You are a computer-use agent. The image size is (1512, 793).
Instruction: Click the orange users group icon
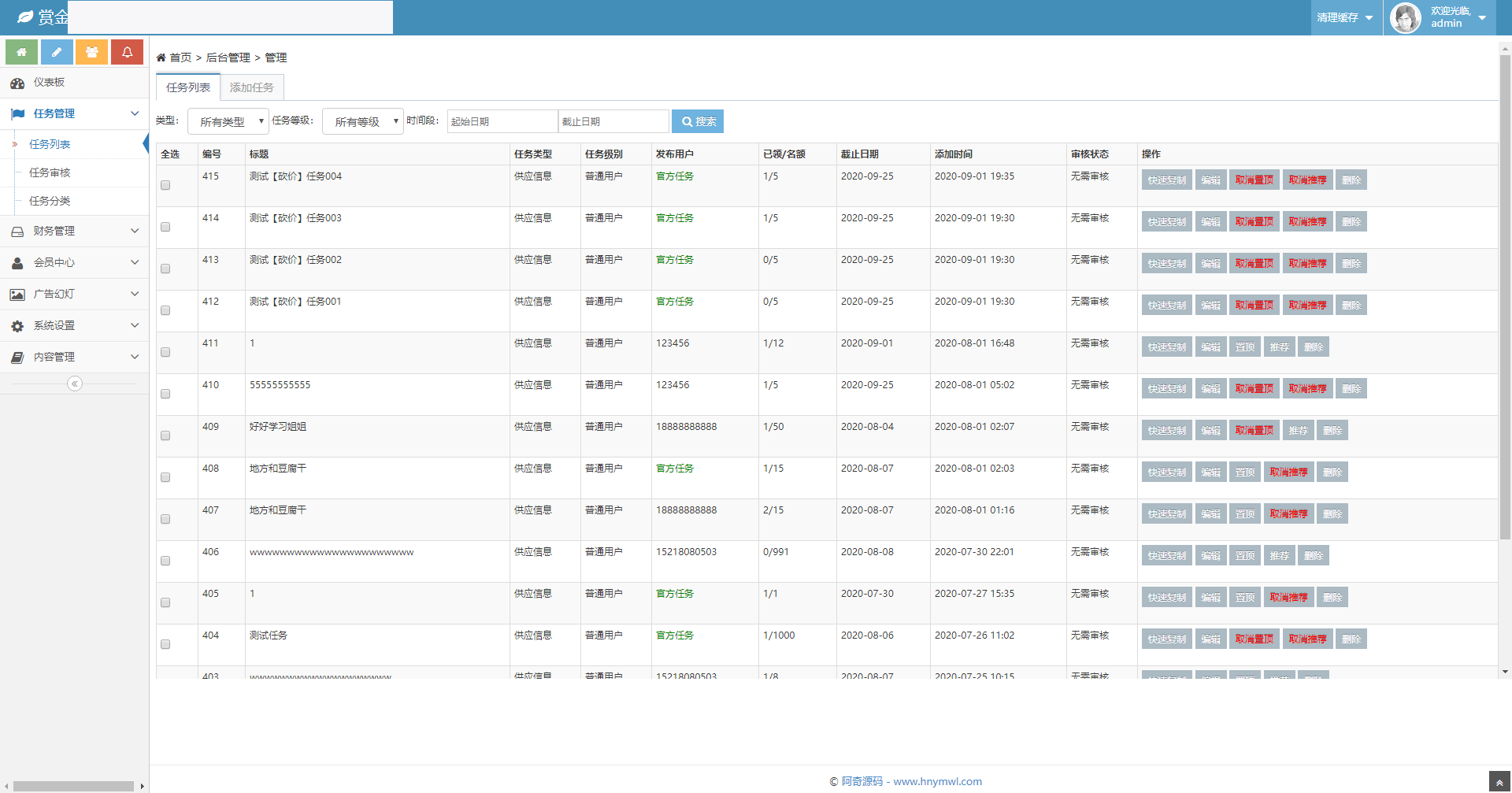pyautogui.click(x=92, y=52)
